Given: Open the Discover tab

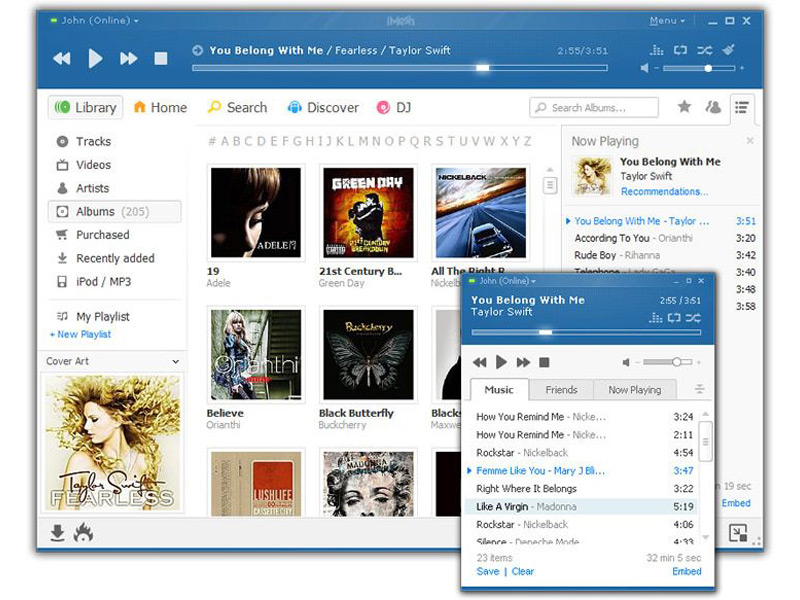Looking at the screenshot, I should pyautogui.click(x=323, y=108).
